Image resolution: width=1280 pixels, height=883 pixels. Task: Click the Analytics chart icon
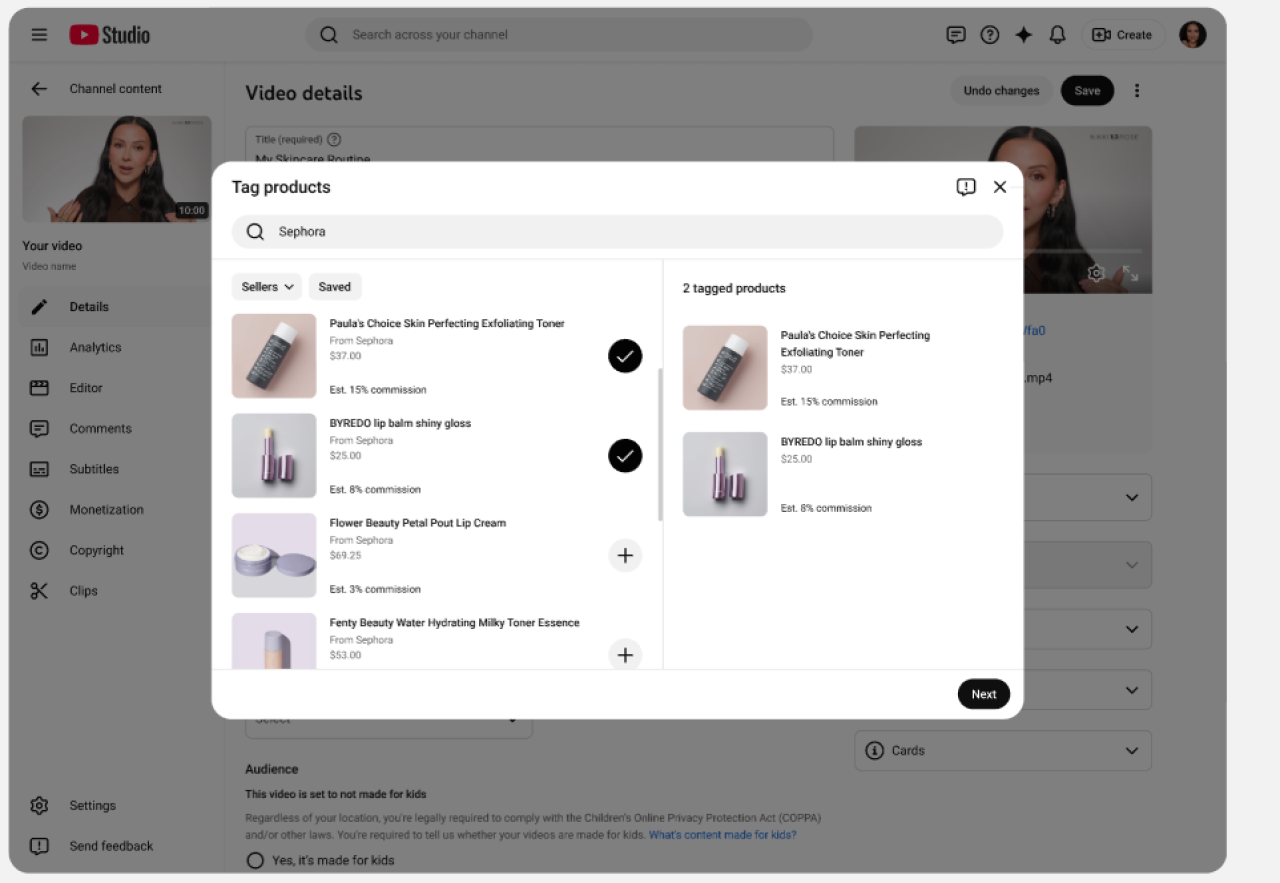point(39,348)
